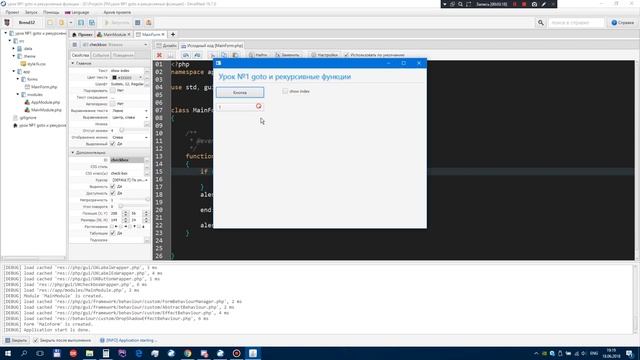Toggle the Видимость checkbox
Image resolution: width=640 pixels, height=360 pixels.
[x=113, y=187]
